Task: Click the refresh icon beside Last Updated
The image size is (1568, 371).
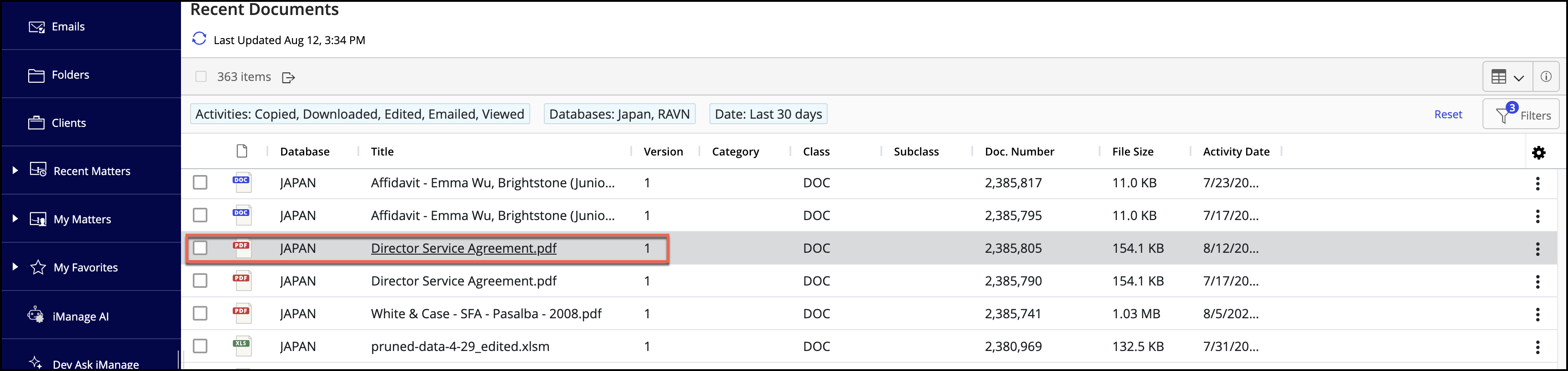Action: point(199,39)
